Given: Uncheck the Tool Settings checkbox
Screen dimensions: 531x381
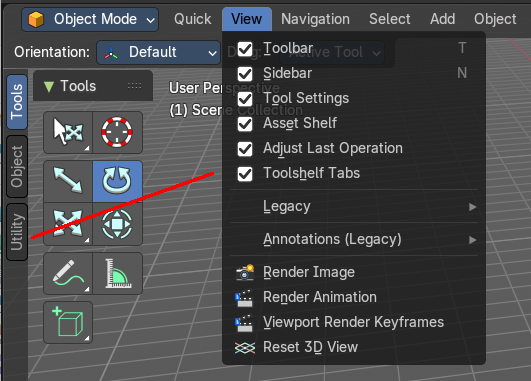Looking at the screenshot, I should pos(245,99).
